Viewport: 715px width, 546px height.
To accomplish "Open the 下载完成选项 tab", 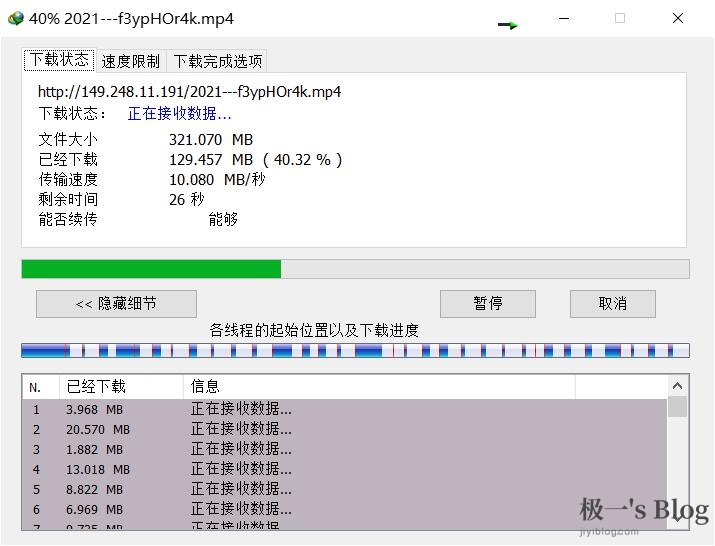I will (x=218, y=61).
